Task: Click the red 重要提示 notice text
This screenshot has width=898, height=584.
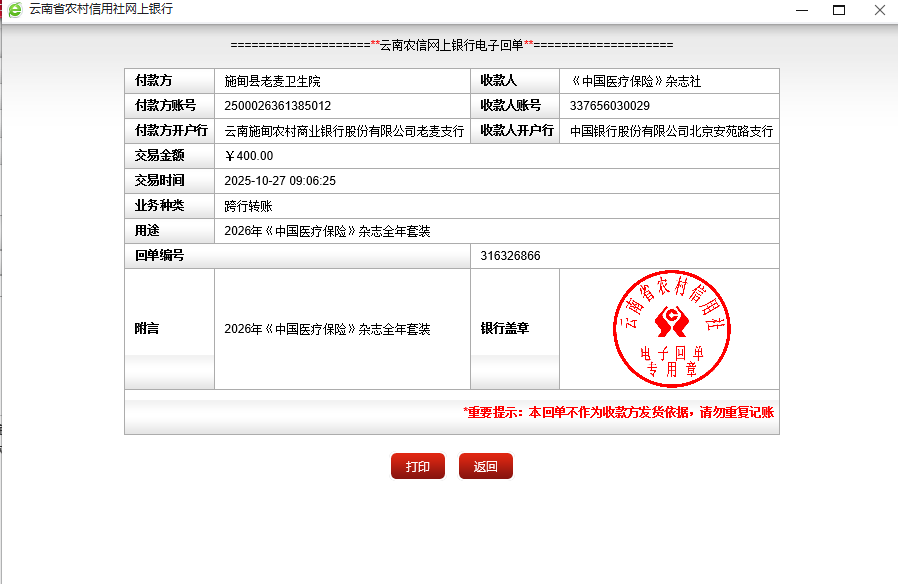Action: 618,412
